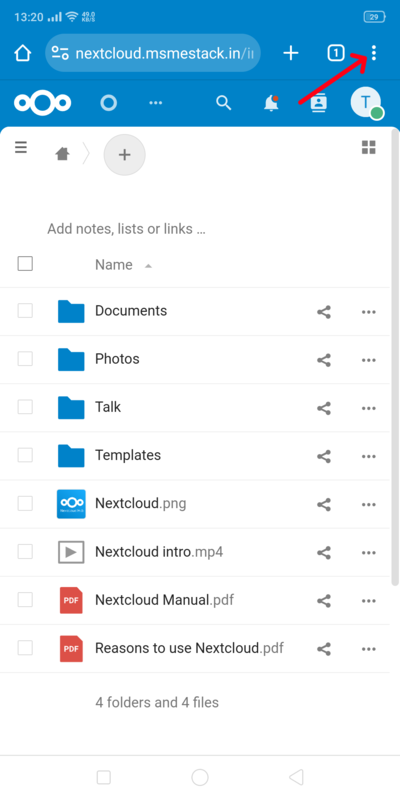The width and height of the screenshot is (400, 800).
Task: Tick the select all files checkbox
Action: [25, 264]
